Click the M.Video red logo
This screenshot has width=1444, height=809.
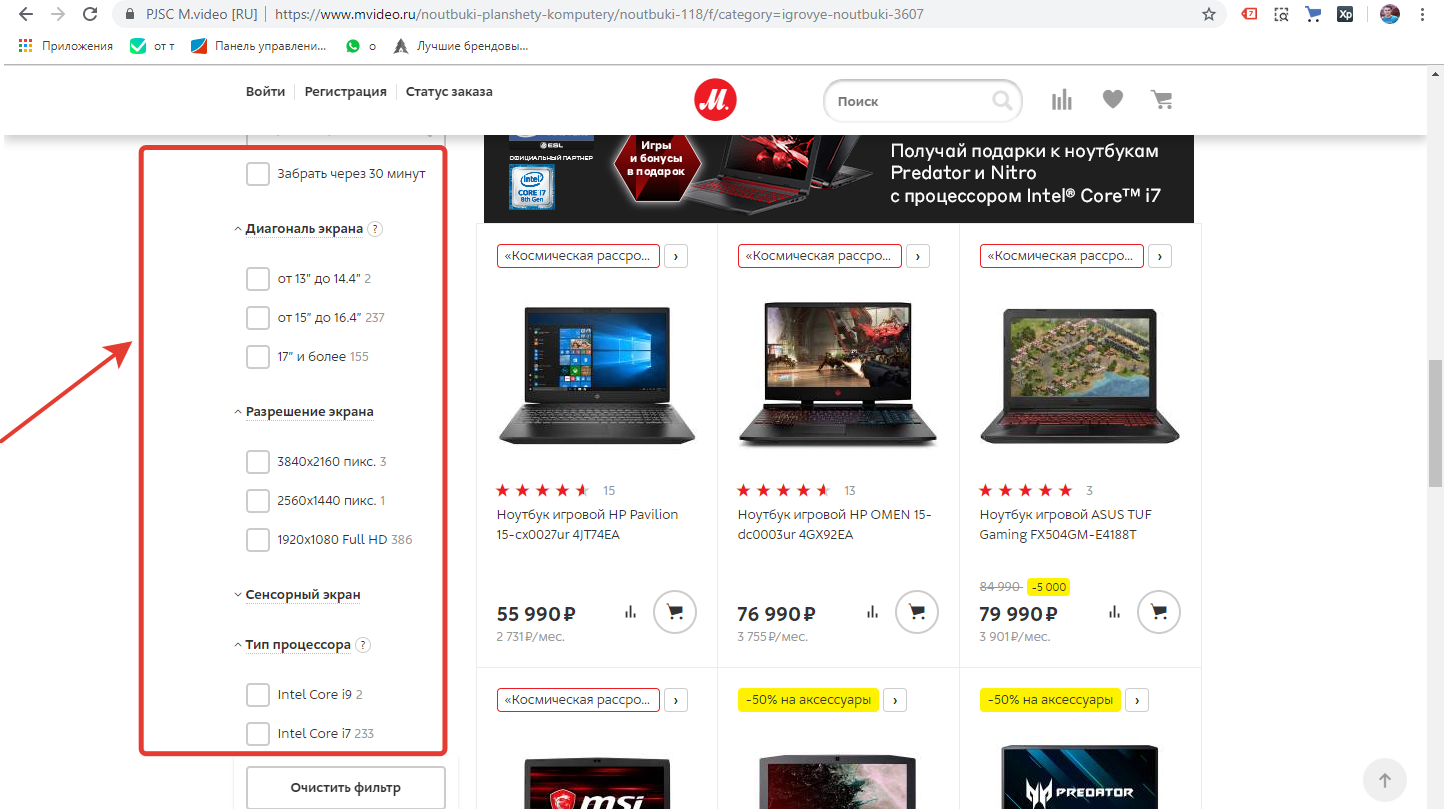[715, 99]
